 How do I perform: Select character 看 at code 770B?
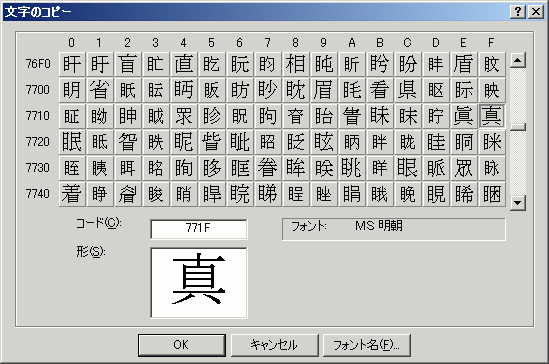tap(380, 90)
